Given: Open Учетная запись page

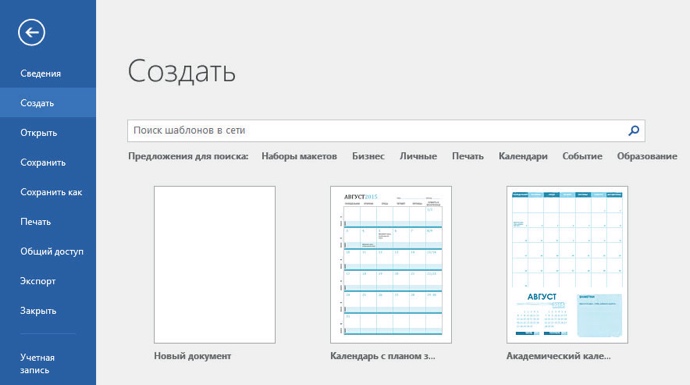Looking at the screenshot, I should (x=37, y=363).
